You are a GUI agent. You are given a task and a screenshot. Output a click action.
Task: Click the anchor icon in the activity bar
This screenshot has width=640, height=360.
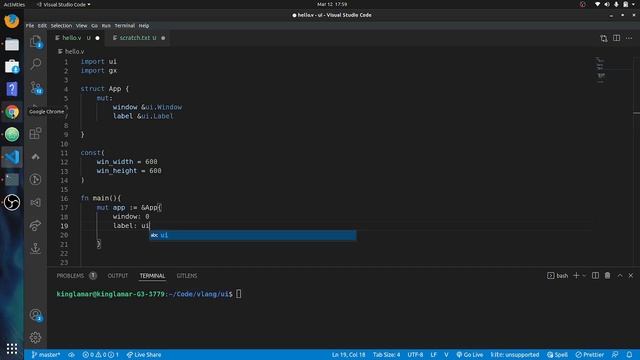36,248
